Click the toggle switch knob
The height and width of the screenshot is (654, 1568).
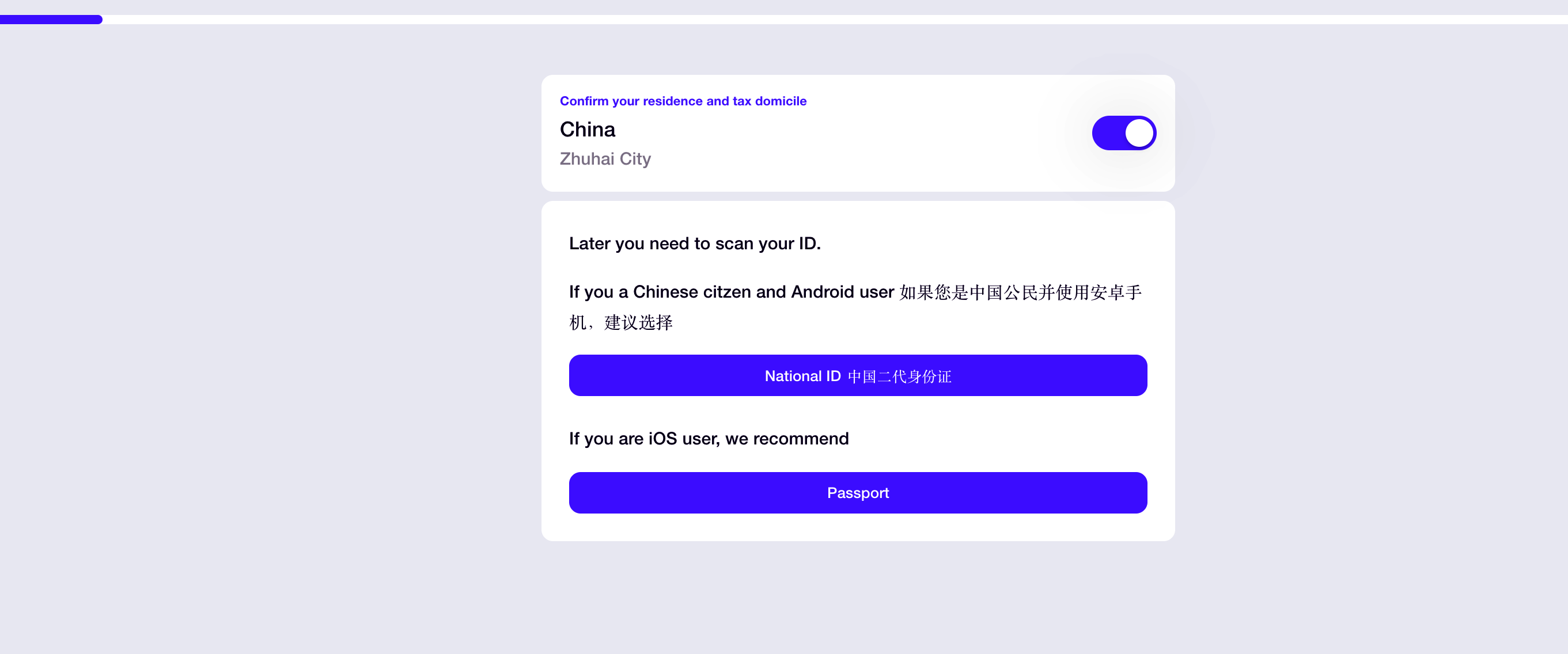pyautogui.click(x=1139, y=132)
